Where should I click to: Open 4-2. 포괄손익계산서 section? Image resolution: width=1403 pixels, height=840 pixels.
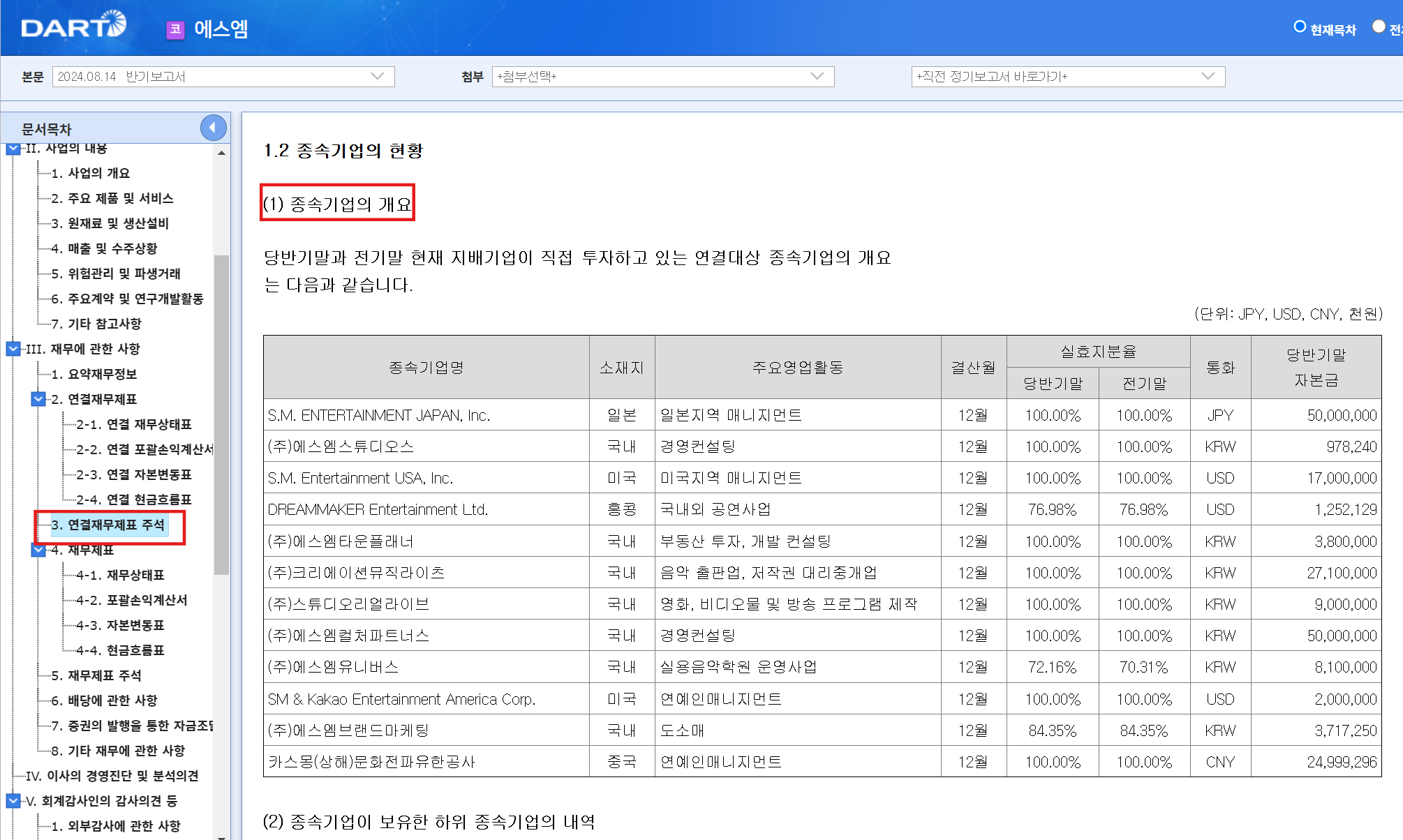point(132,600)
